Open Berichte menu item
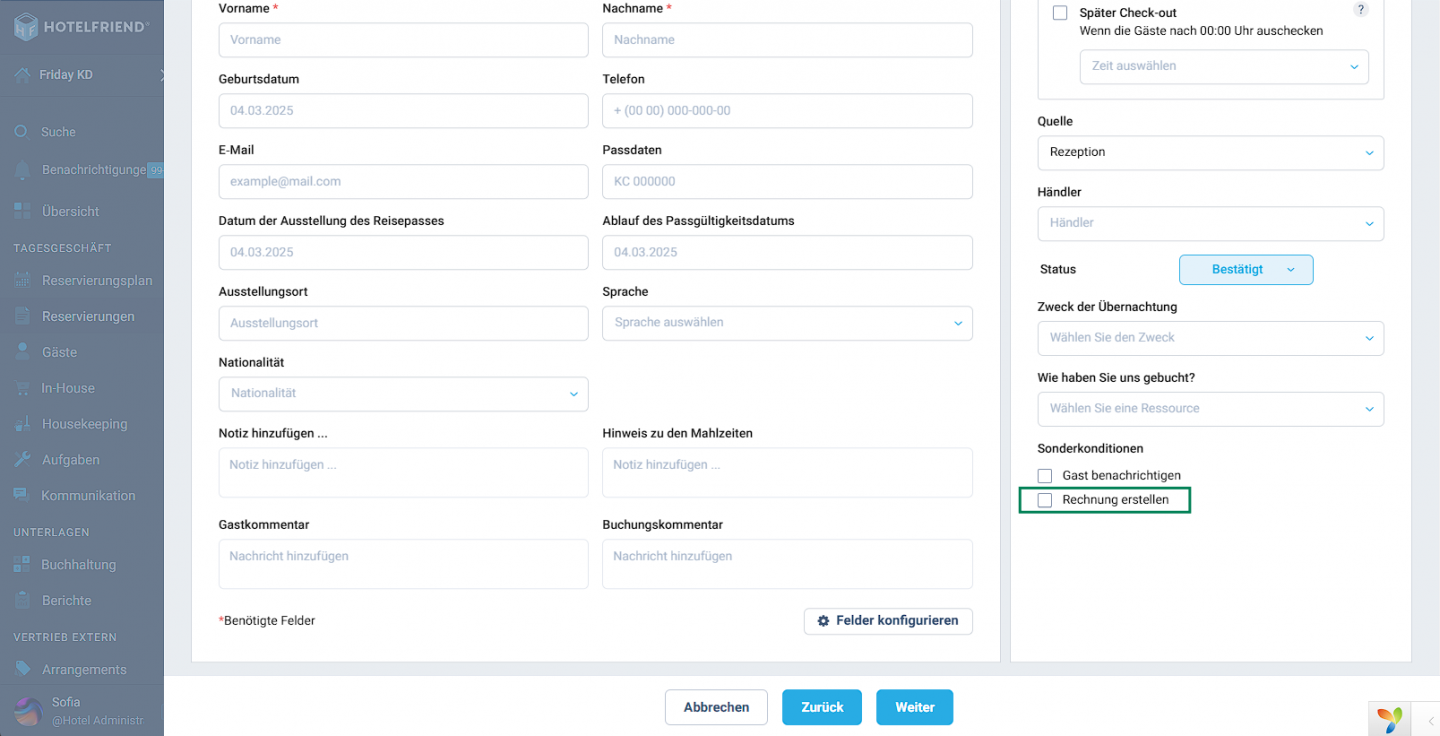Viewport: 1440px width, 736px height. coord(67,601)
